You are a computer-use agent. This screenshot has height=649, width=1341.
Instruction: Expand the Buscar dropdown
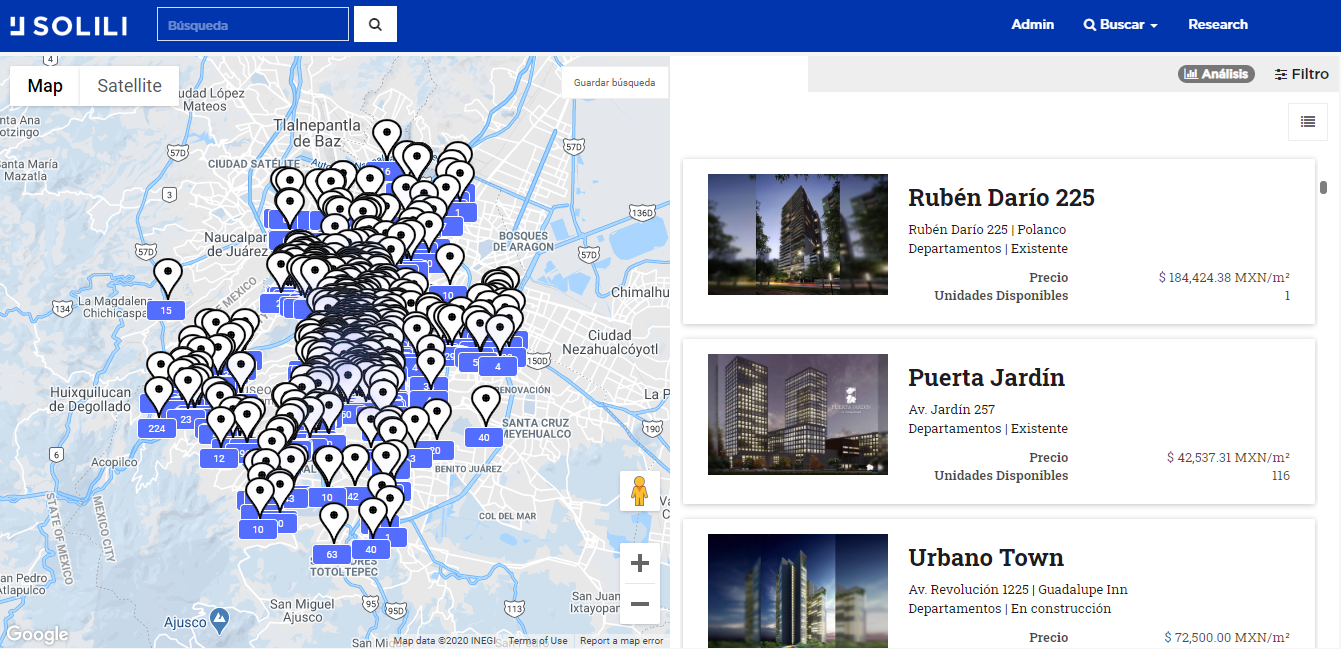(1120, 24)
